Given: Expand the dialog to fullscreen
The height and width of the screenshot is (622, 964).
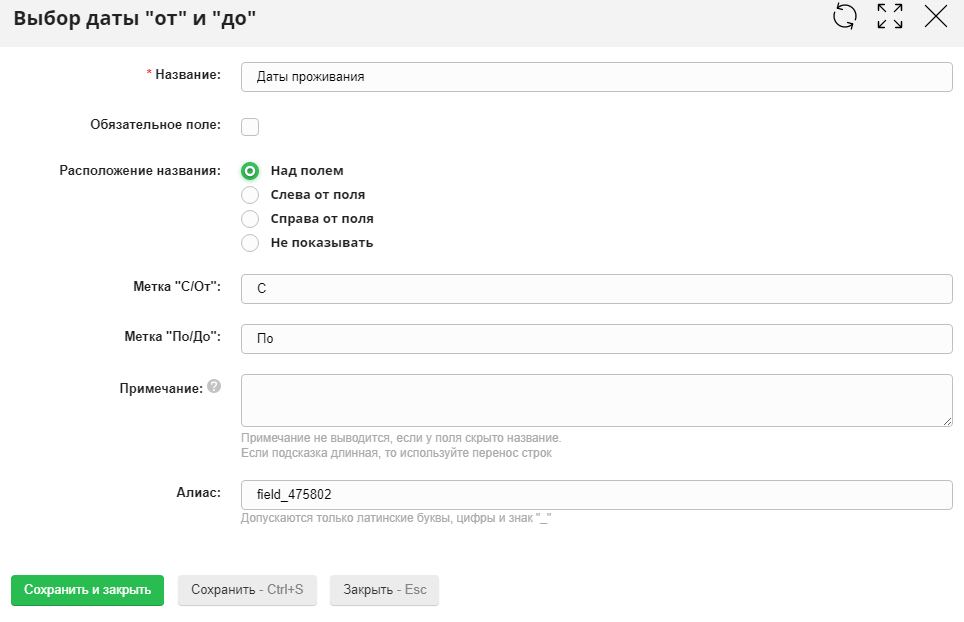Looking at the screenshot, I should tap(890, 16).
